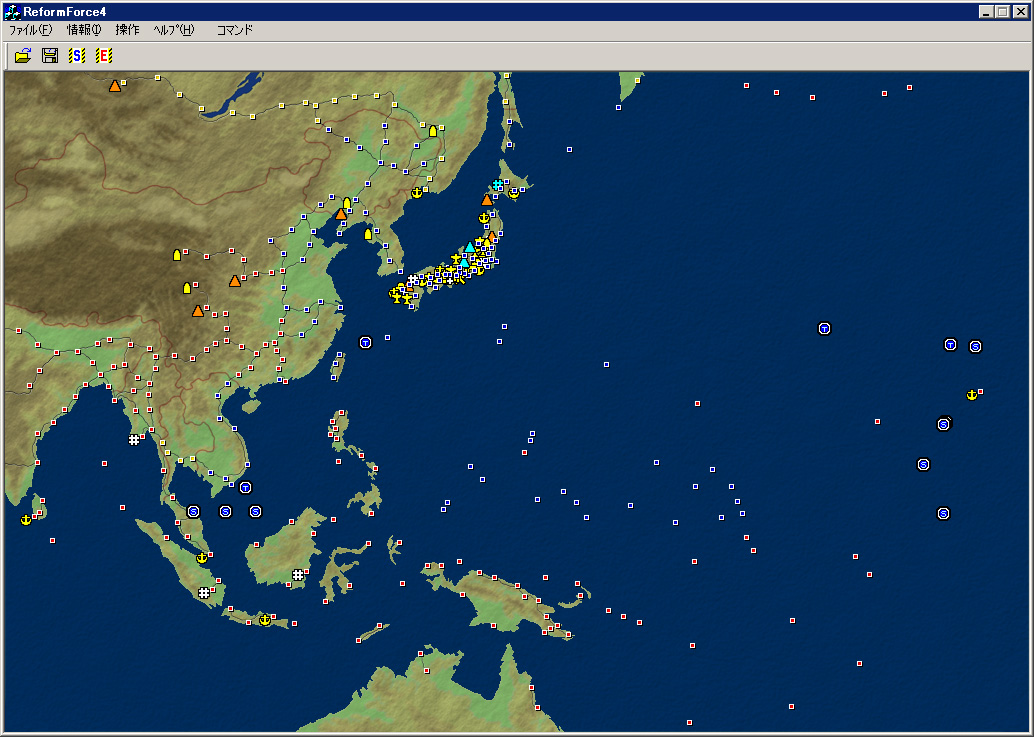Open the コマンド menu
The width and height of the screenshot is (1034, 737).
point(235,30)
